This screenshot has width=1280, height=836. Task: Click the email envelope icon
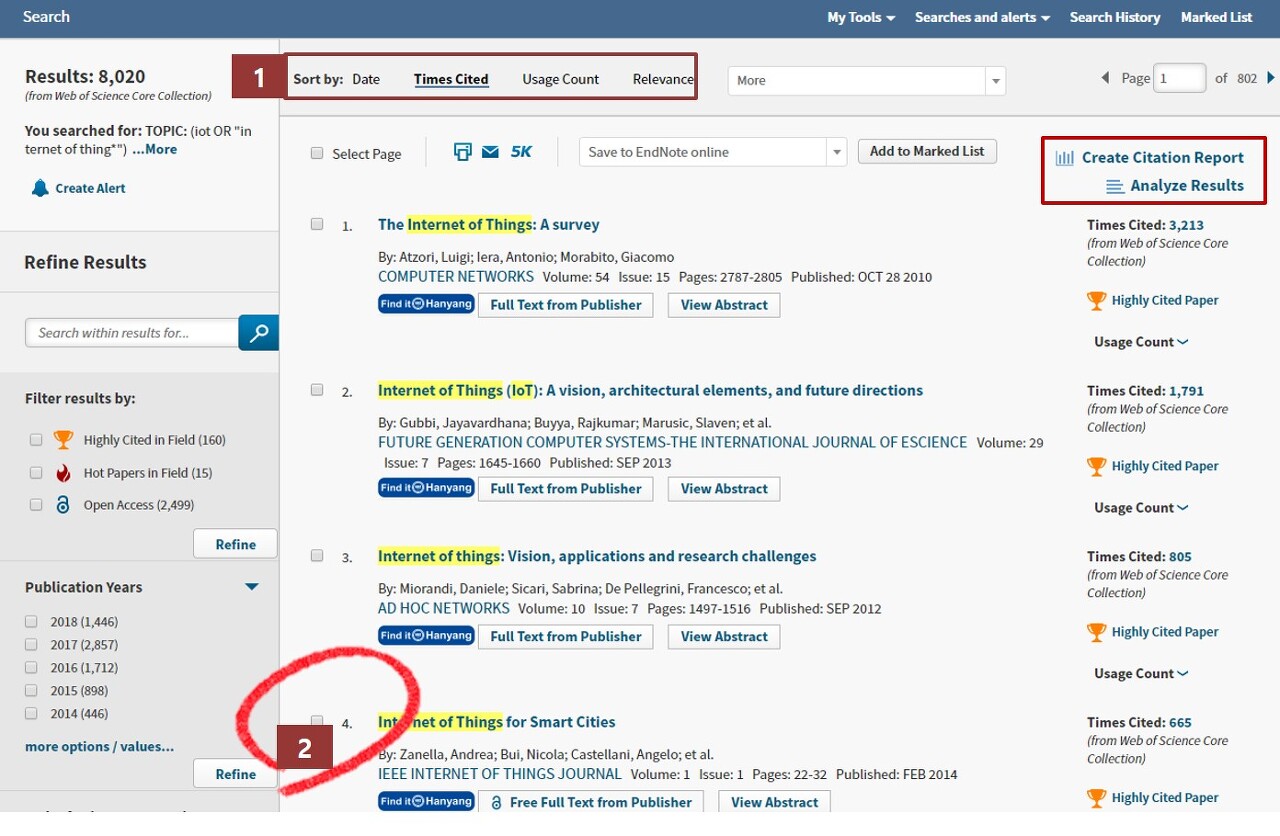[x=490, y=152]
